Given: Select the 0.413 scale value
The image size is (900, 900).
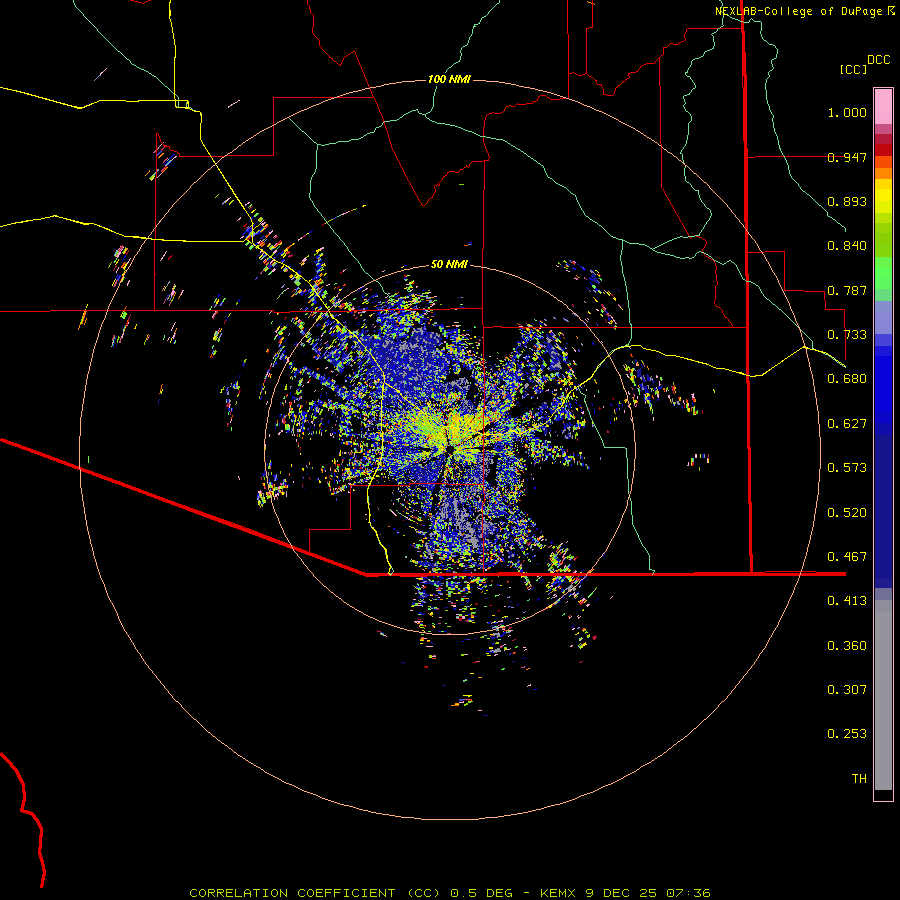Looking at the screenshot, I should click(847, 601).
